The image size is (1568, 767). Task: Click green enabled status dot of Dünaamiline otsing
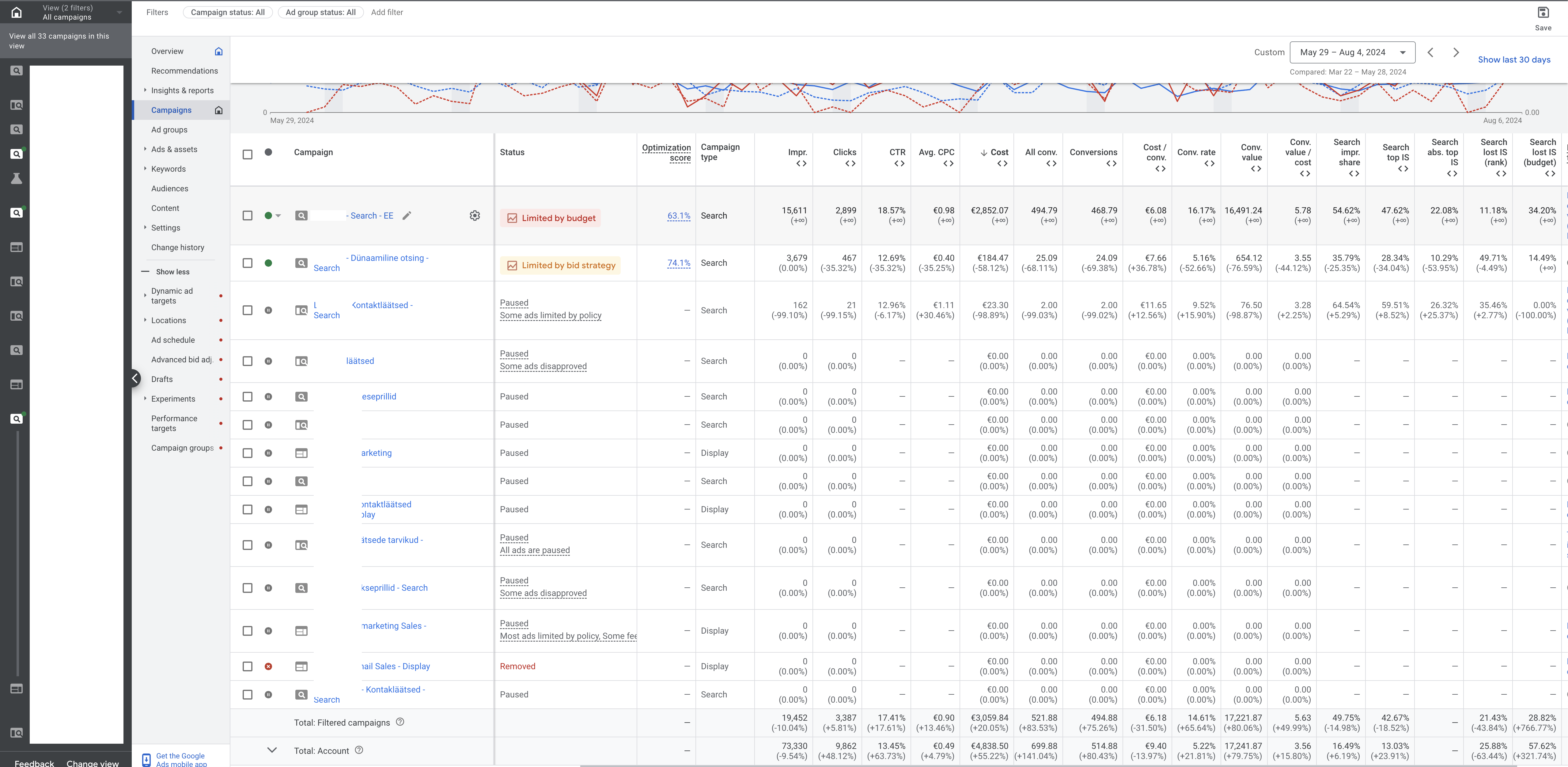pos(268,263)
